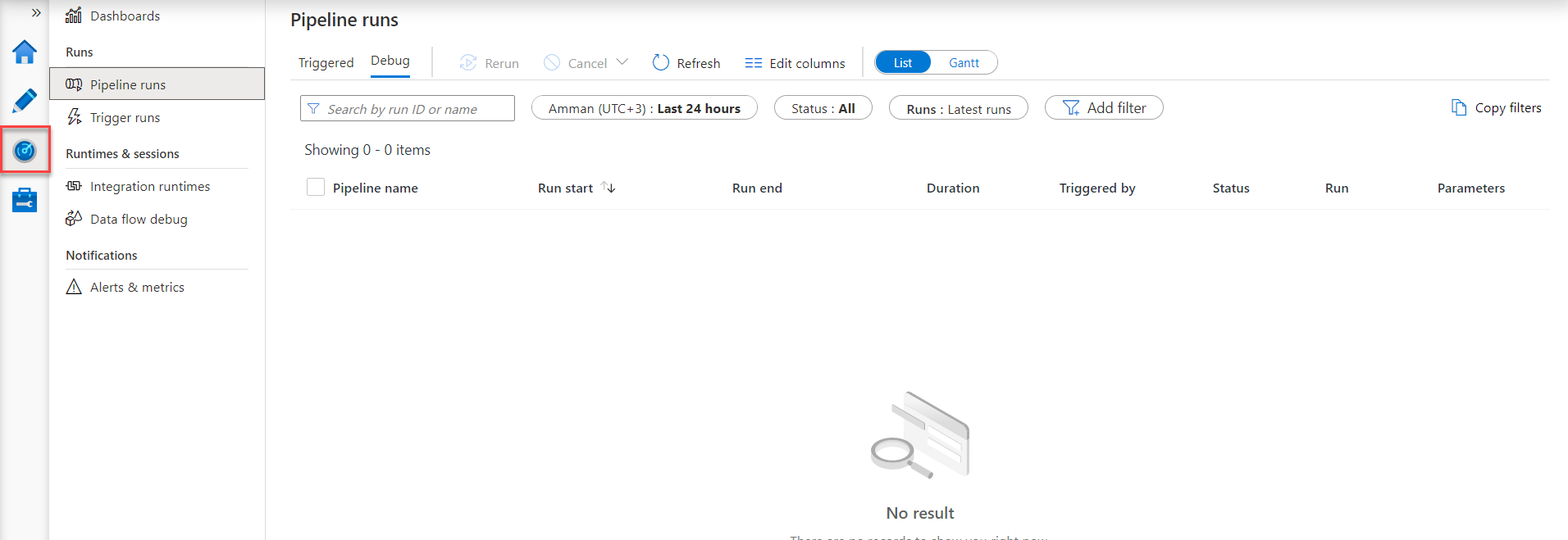Select the Debug tab

(x=390, y=61)
